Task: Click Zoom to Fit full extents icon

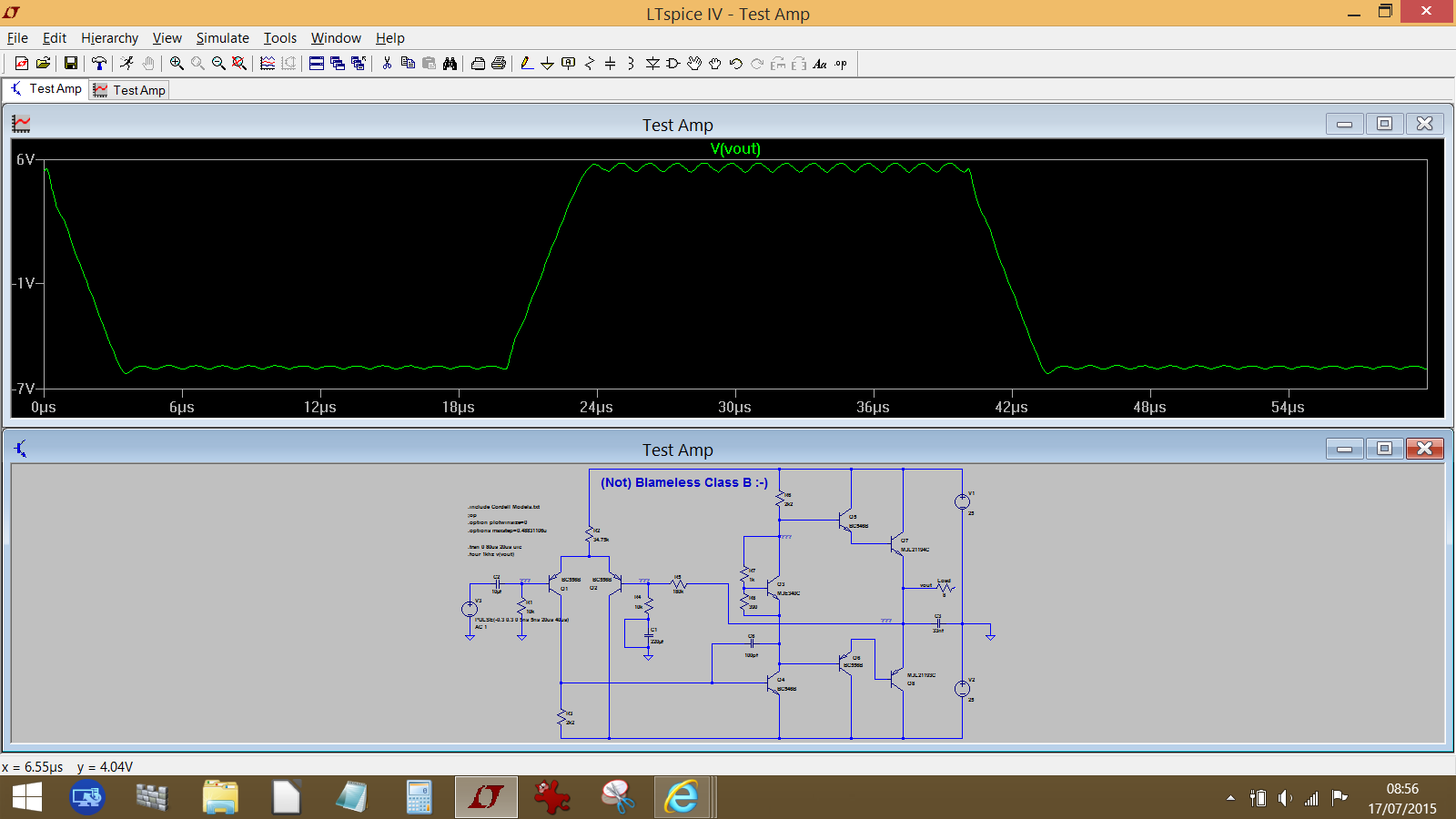Action: click(x=239, y=63)
